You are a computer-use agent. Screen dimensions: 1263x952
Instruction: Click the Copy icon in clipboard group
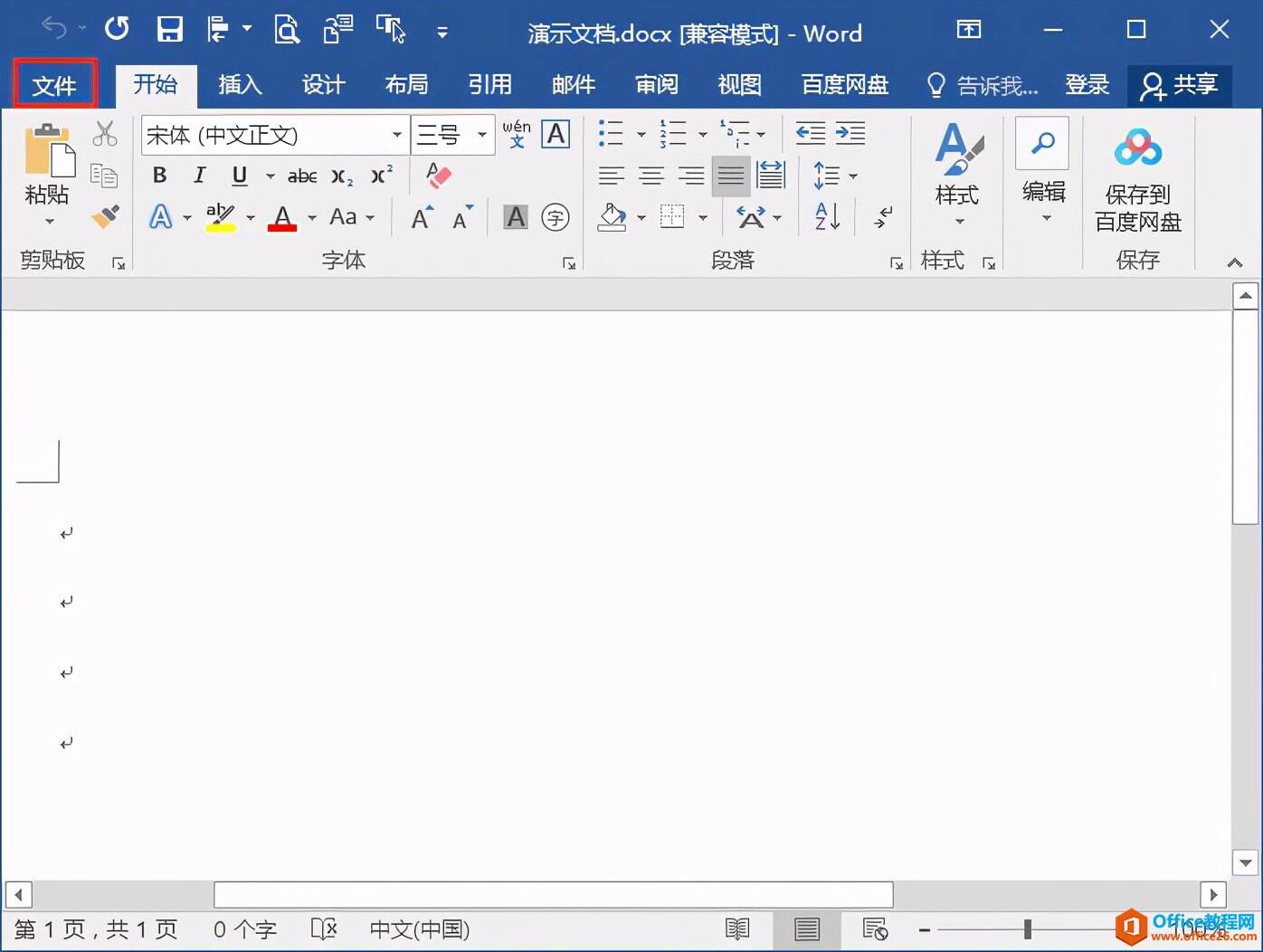[105, 175]
